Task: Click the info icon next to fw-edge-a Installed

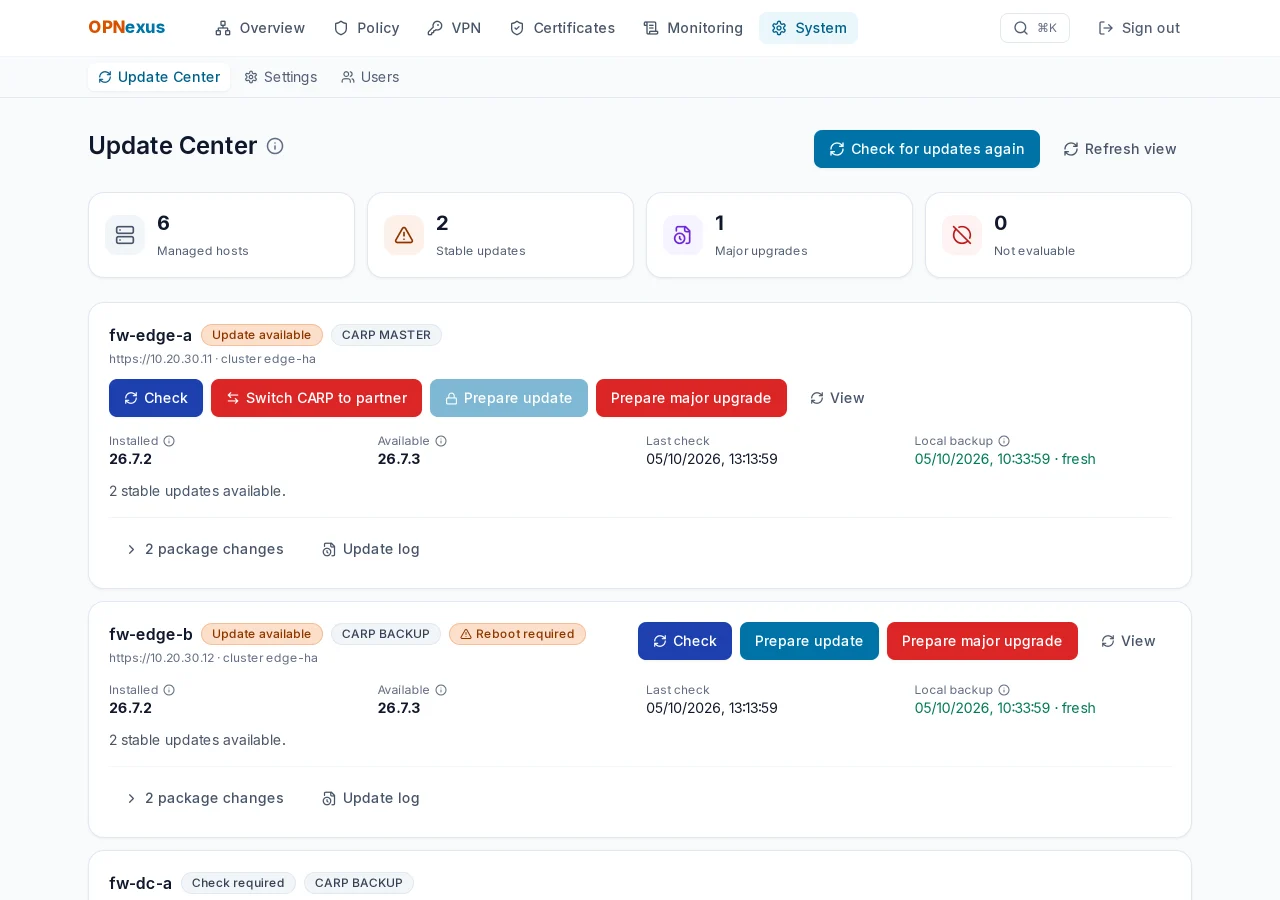Action: click(169, 441)
